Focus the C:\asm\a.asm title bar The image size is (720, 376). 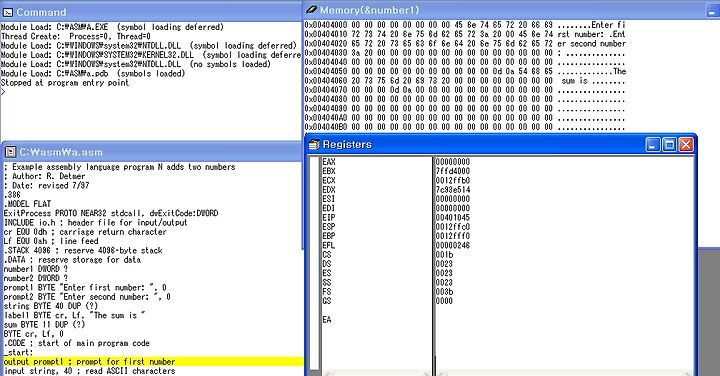click(152, 152)
